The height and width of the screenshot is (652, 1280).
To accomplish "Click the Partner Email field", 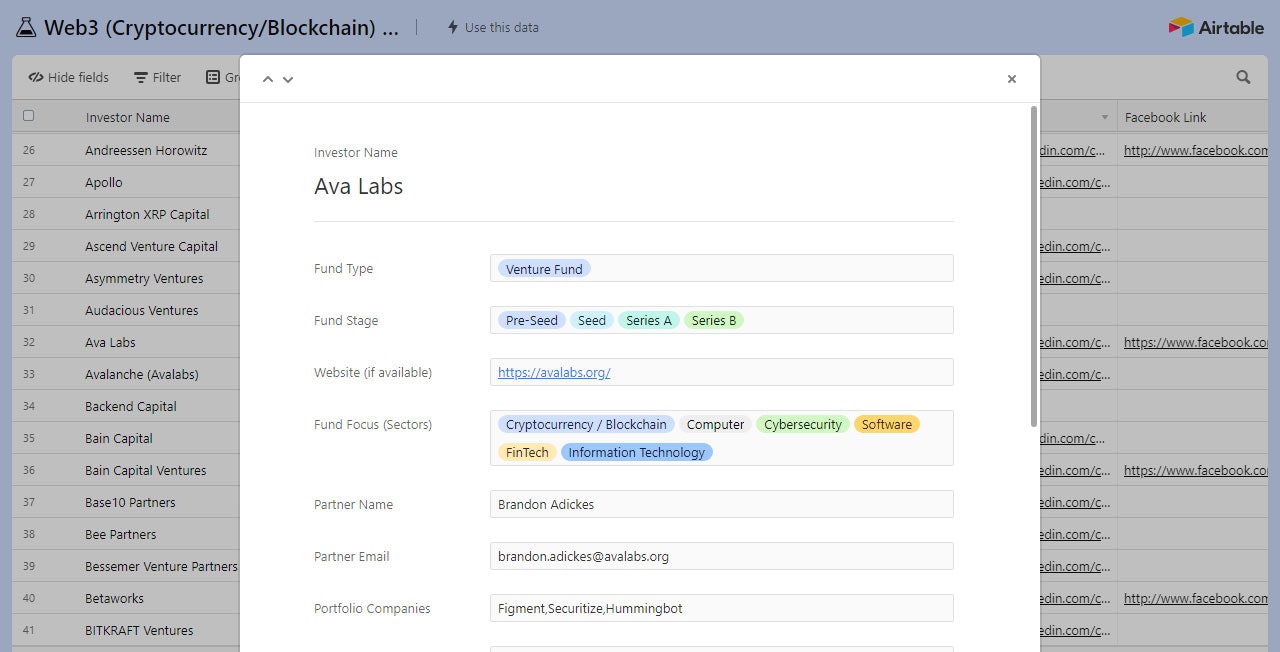I will pyautogui.click(x=721, y=556).
